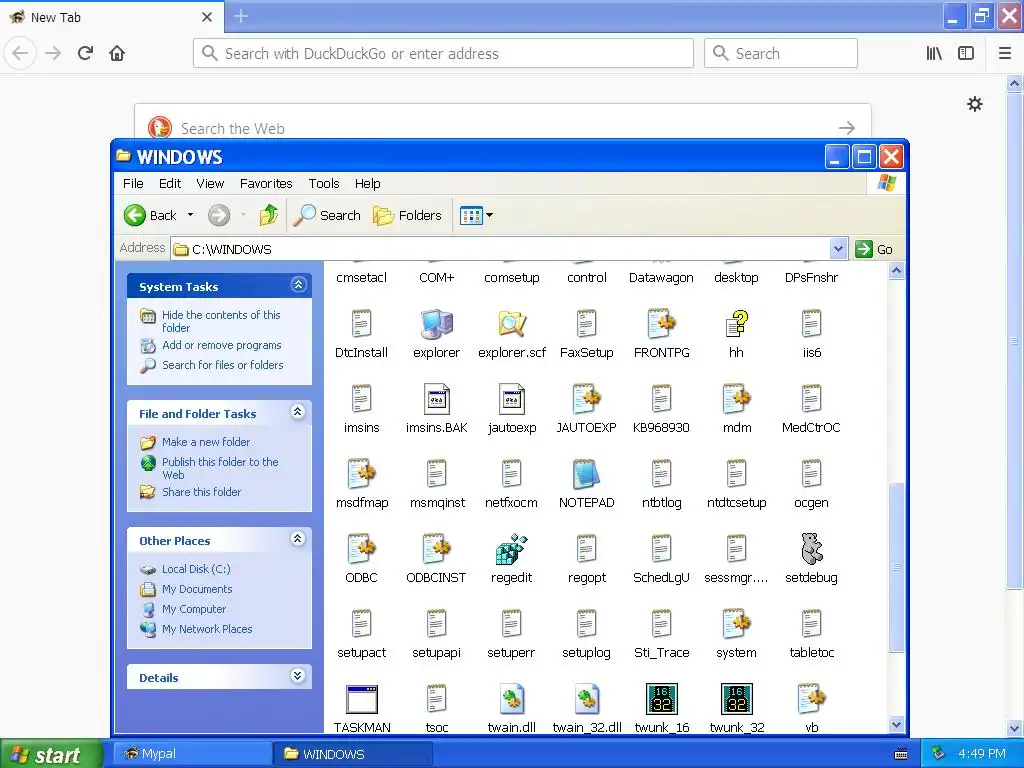Click the Explorer Back button
This screenshot has width=1024, height=768.
(x=150, y=215)
